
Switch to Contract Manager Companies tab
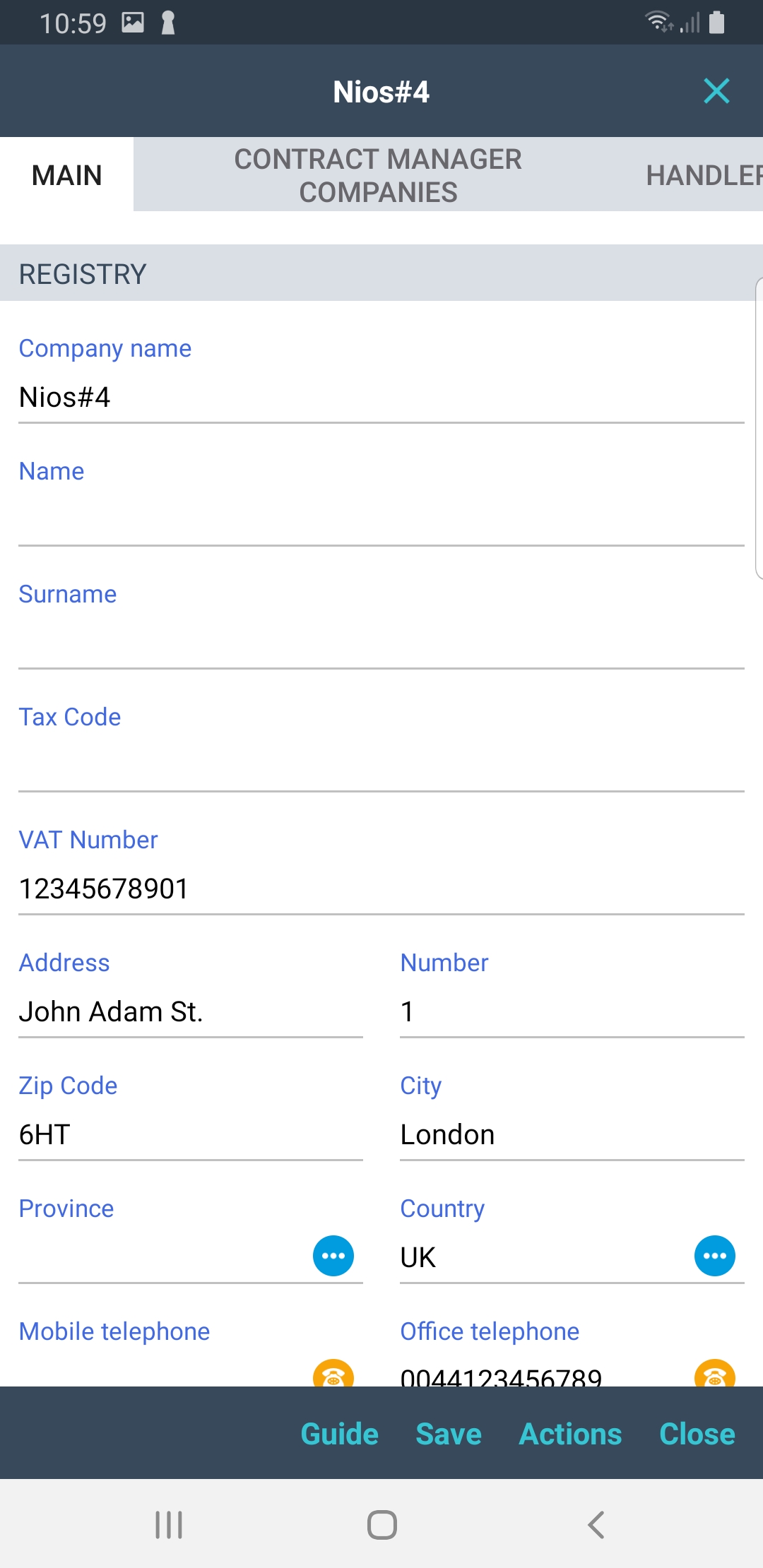click(x=378, y=175)
